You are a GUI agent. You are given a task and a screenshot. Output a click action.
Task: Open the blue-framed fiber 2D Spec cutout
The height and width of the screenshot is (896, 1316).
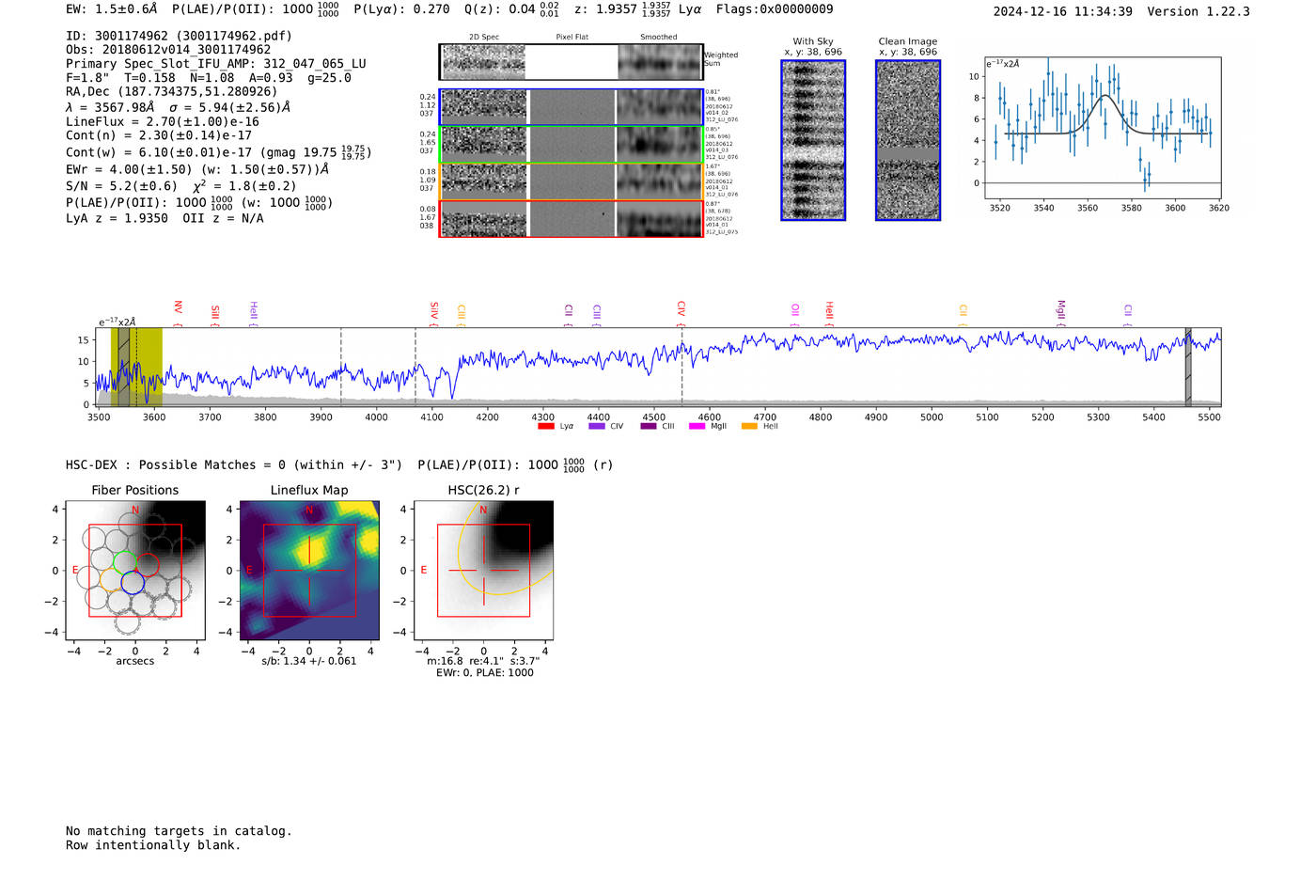coord(483,106)
